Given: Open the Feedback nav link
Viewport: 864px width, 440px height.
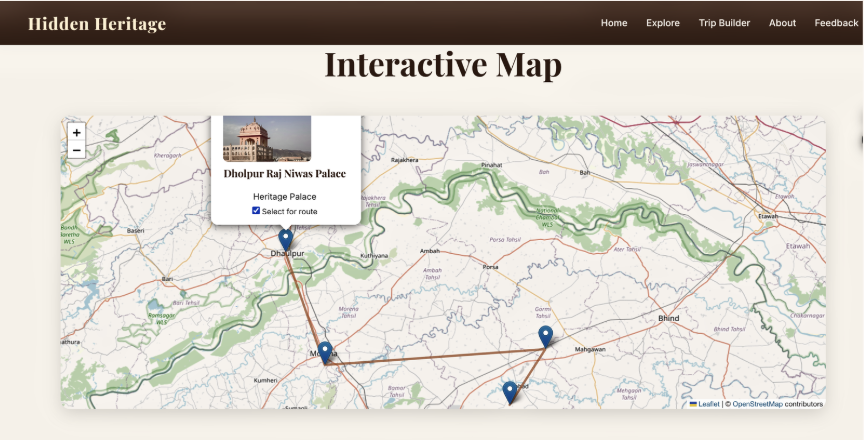Looking at the screenshot, I should (836, 23).
